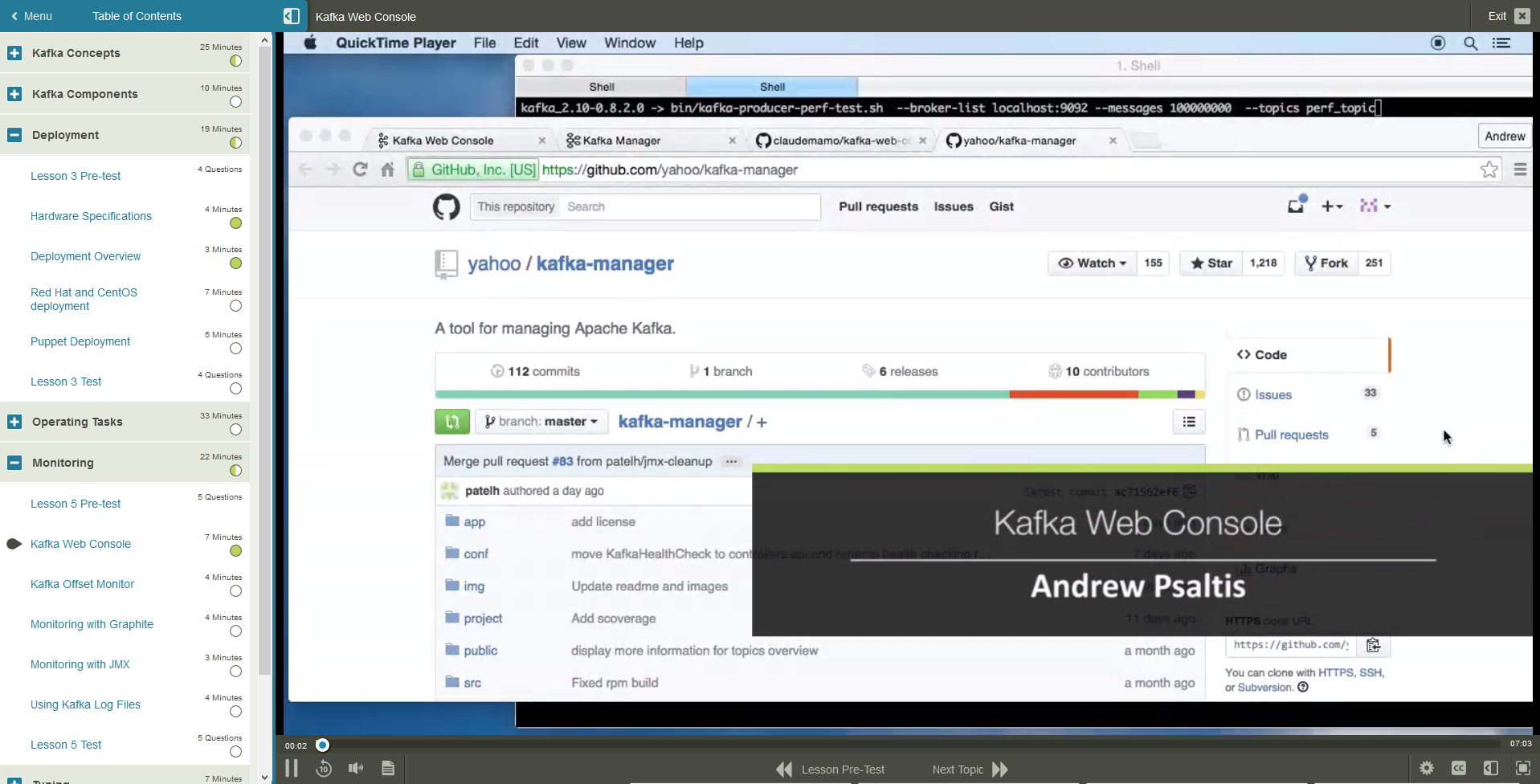
Task: Rewind the video 10 seconds
Action: [324, 769]
